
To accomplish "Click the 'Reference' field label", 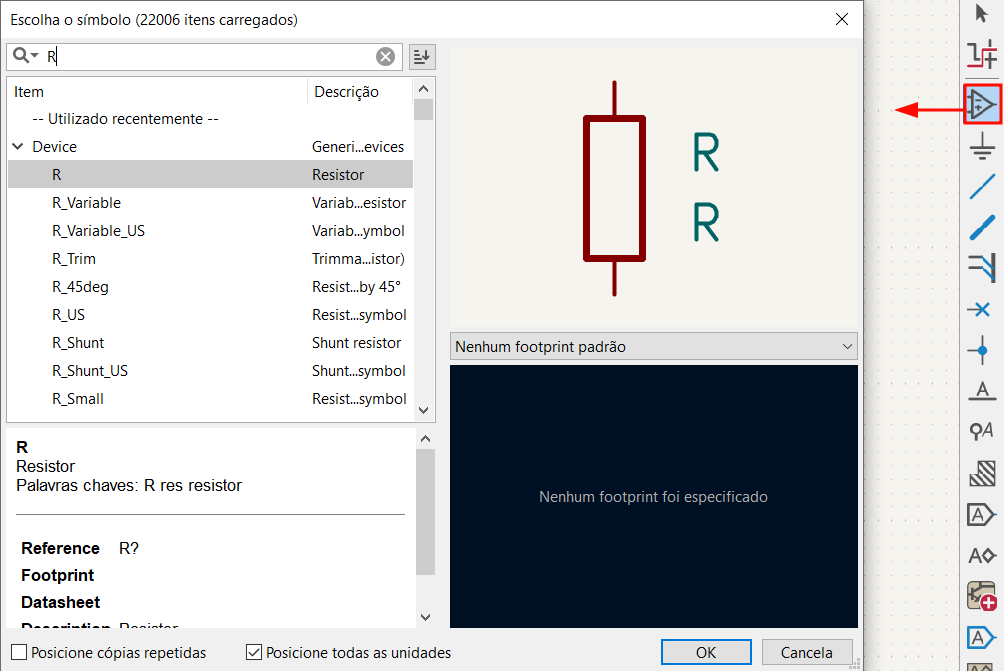I will [x=60, y=548].
